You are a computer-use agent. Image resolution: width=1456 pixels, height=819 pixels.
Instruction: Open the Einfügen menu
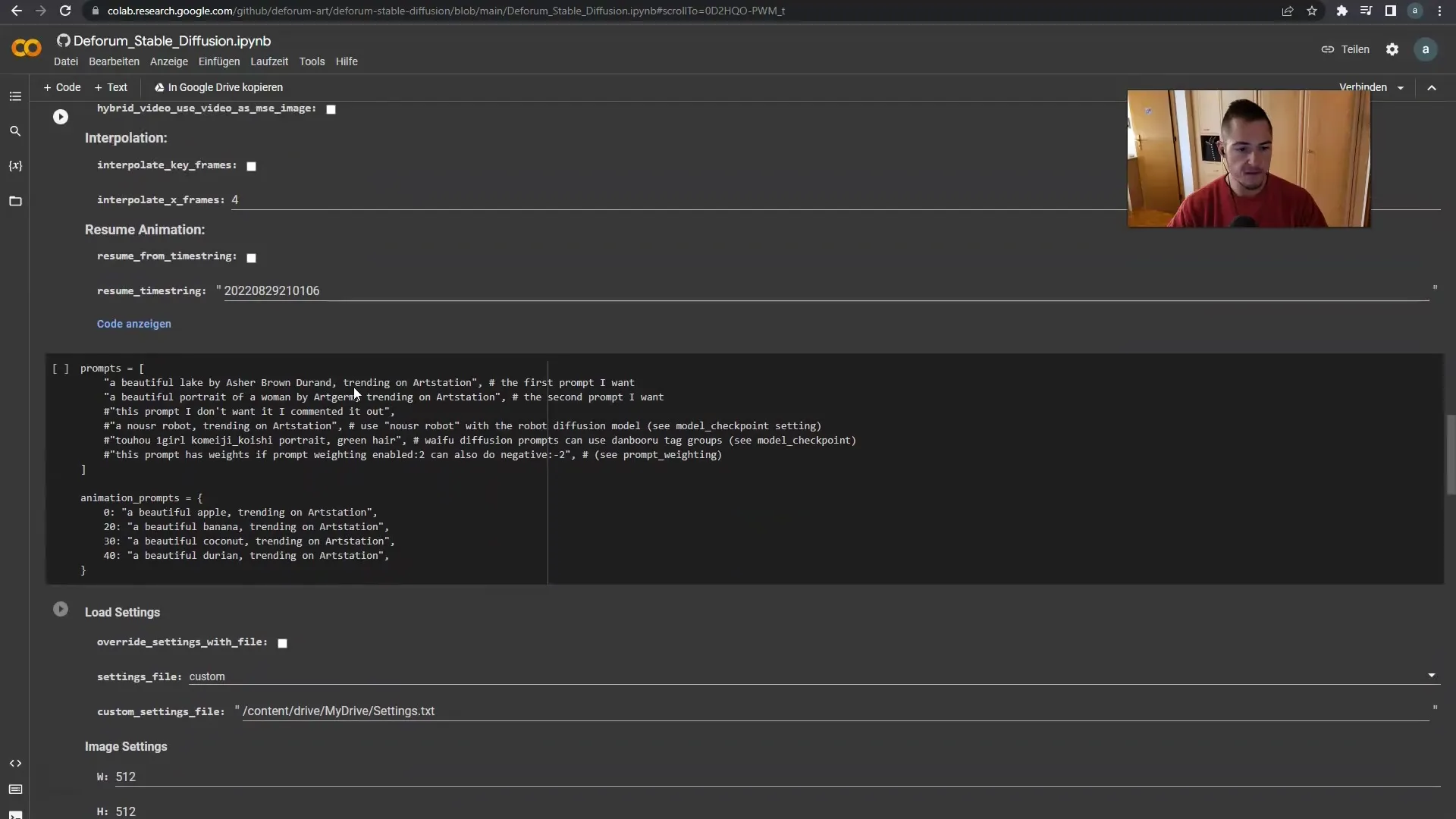tap(219, 61)
